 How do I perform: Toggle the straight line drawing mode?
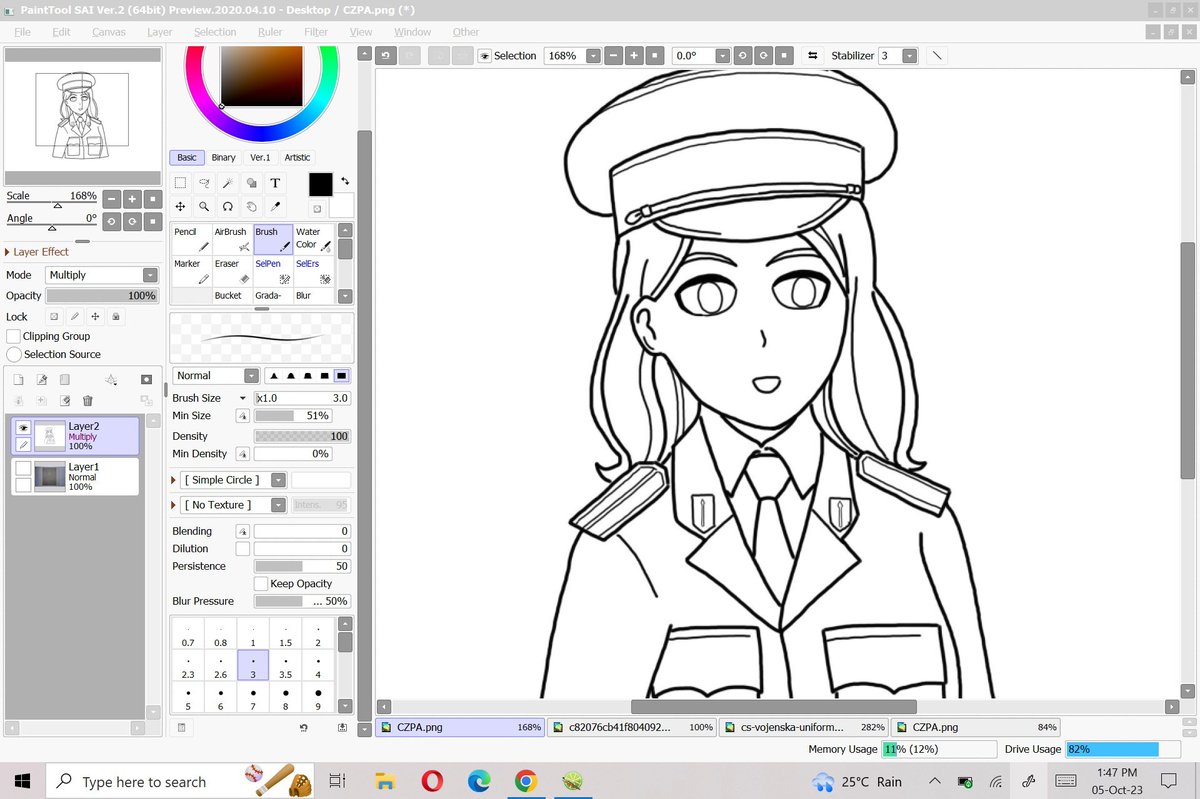[x=937, y=56]
